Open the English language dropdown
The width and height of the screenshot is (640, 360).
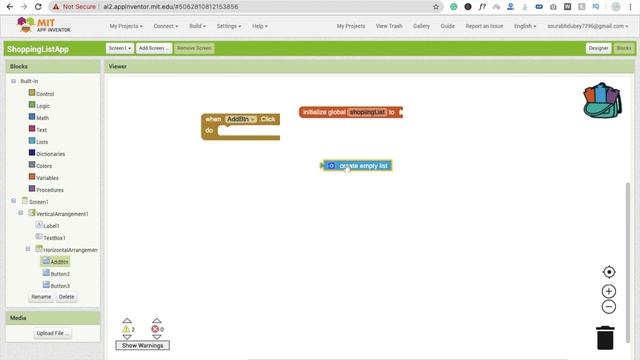coord(525,26)
